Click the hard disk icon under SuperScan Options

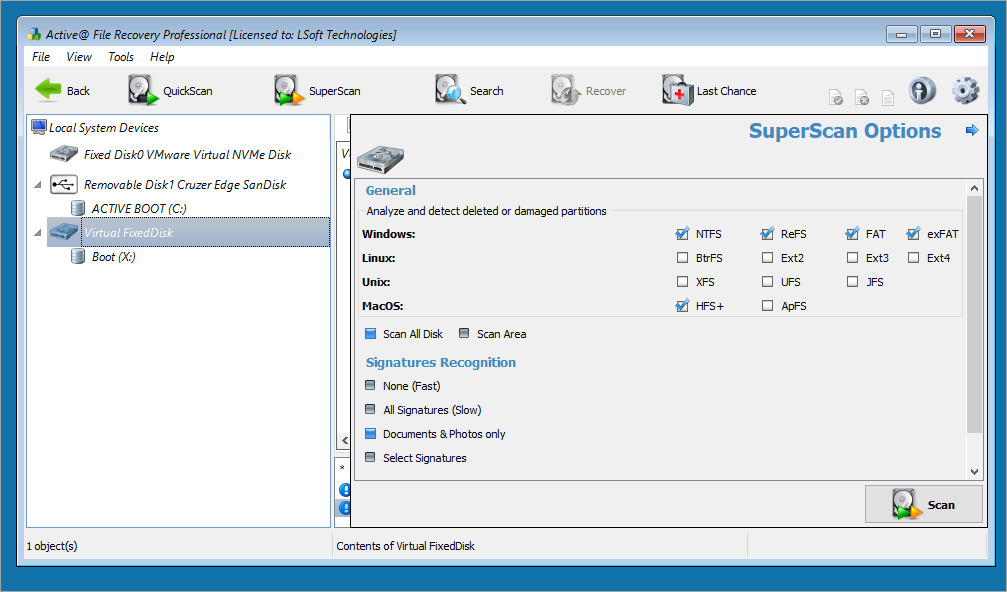click(x=380, y=159)
